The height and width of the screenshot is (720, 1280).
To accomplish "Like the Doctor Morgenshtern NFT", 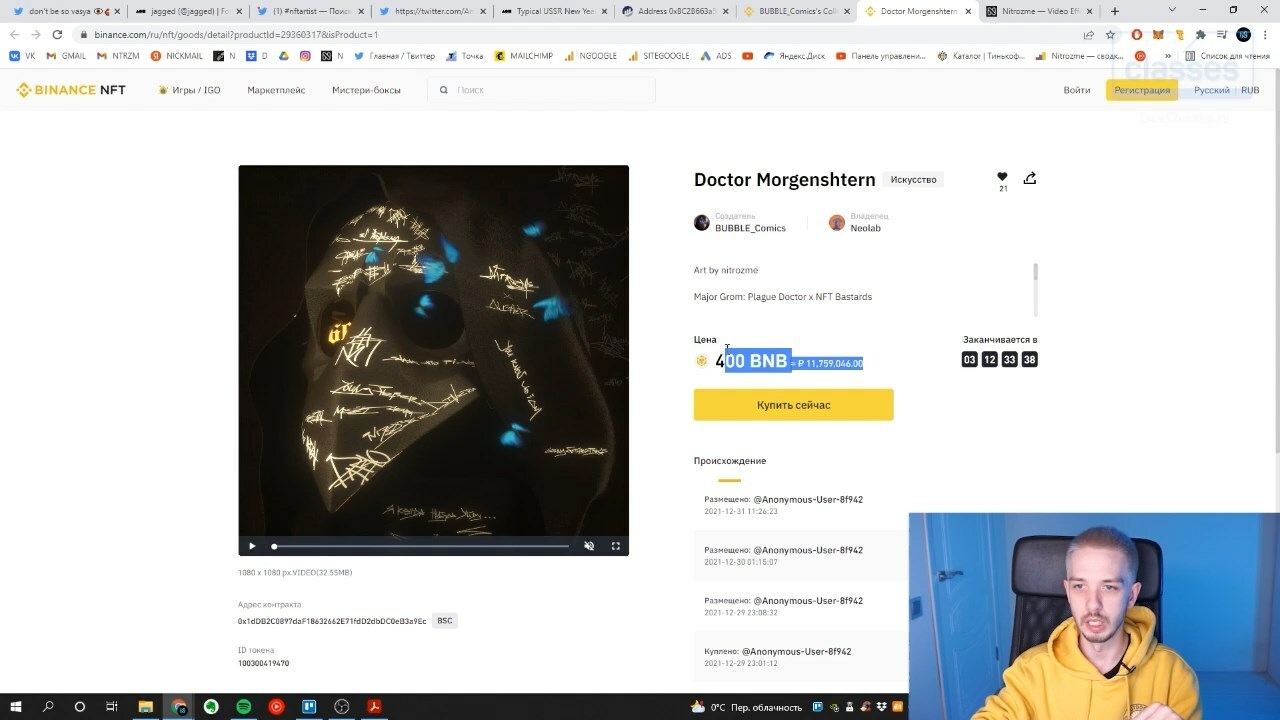I will (1002, 177).
